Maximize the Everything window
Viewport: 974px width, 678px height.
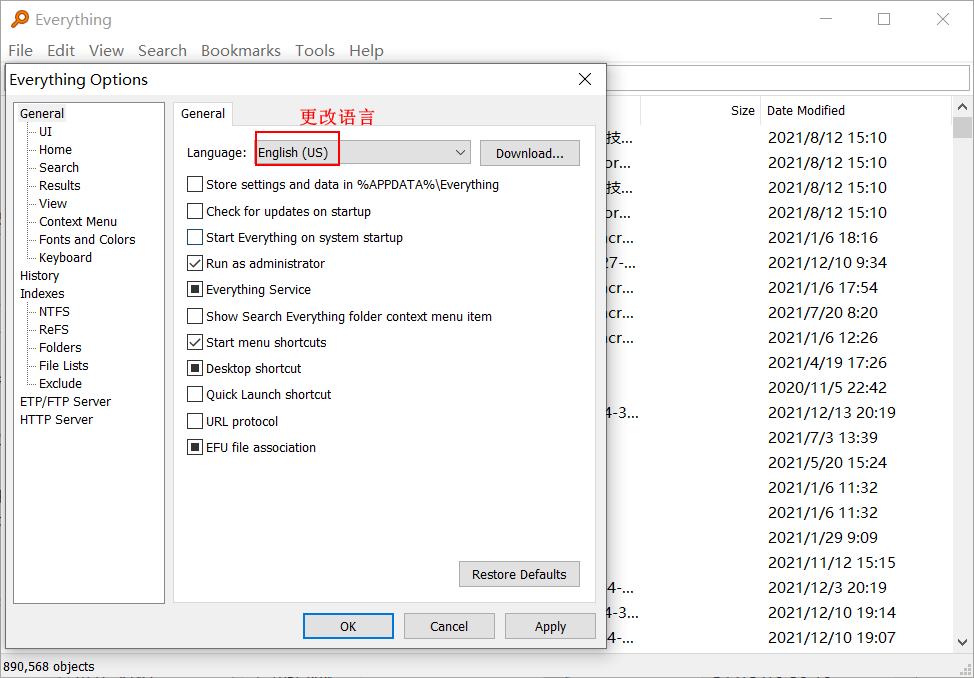884,19
